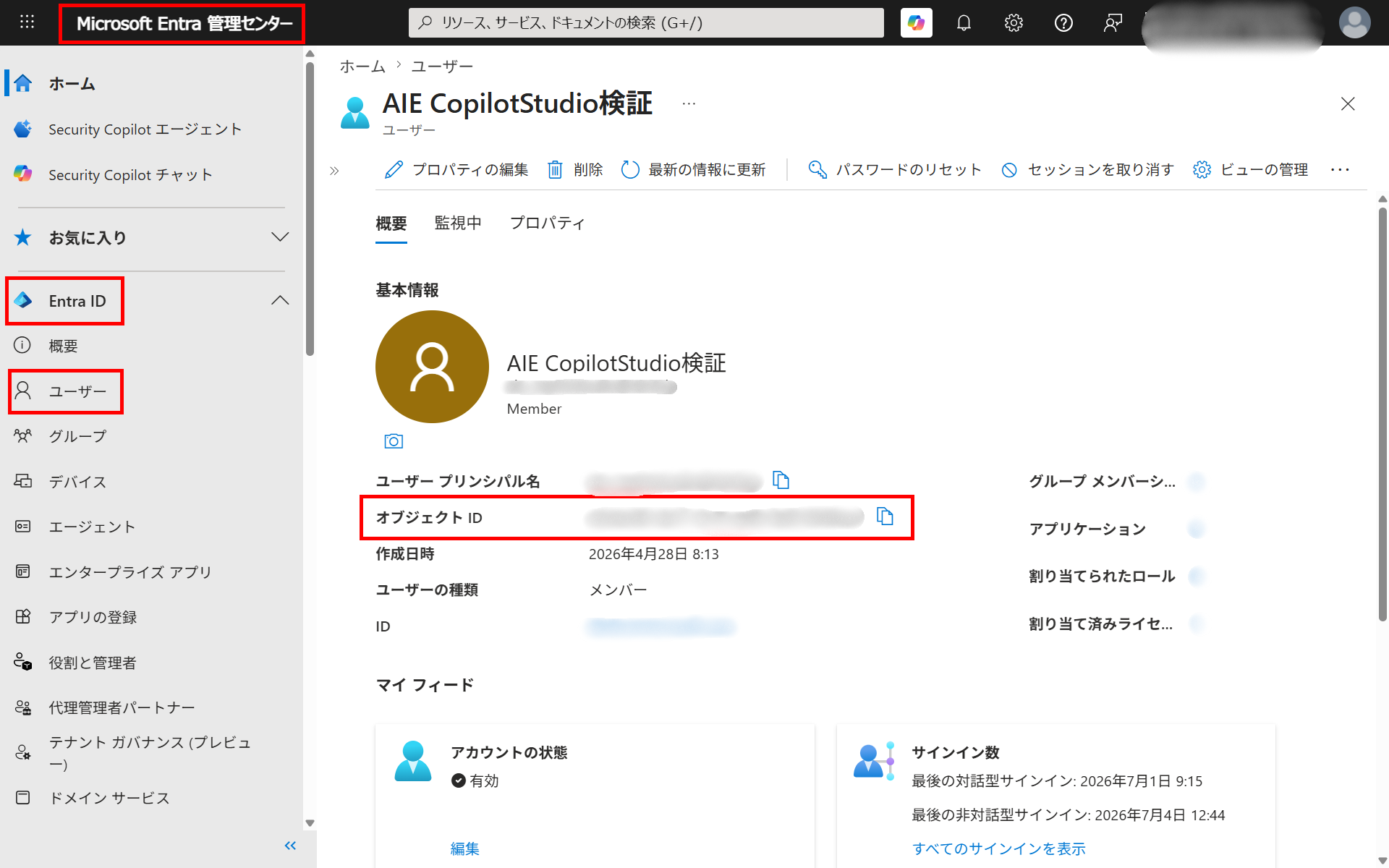1389x868 pixels.
Task: Select the 概要 tab
Action: pyautogui.click(x=391, y=224)
